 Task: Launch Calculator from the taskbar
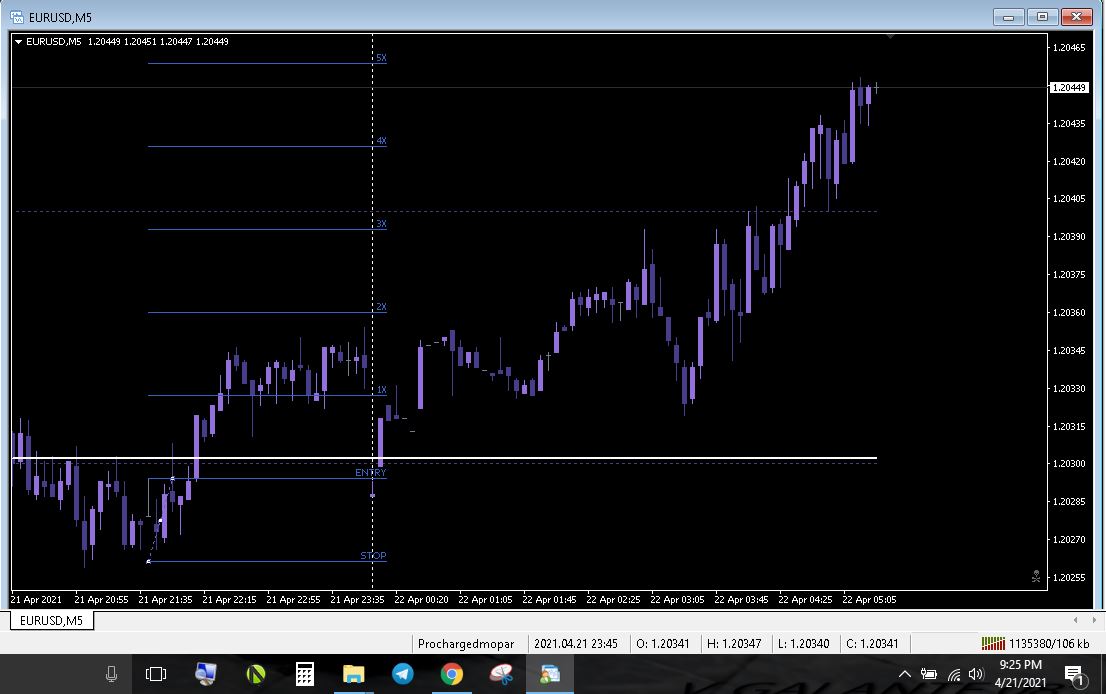pyautogui.click(x=305, y=675)
